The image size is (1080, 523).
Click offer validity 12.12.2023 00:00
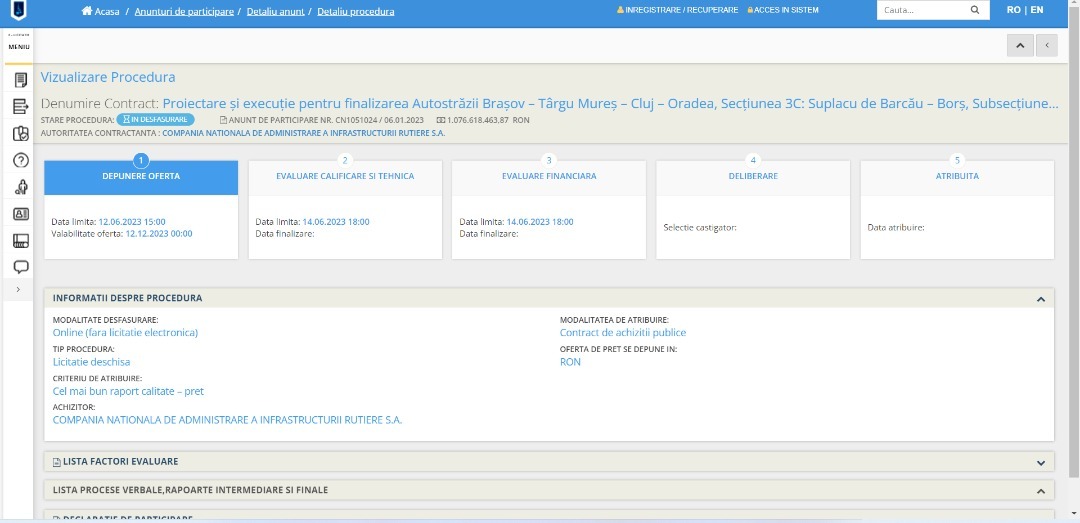coord(159,234)
